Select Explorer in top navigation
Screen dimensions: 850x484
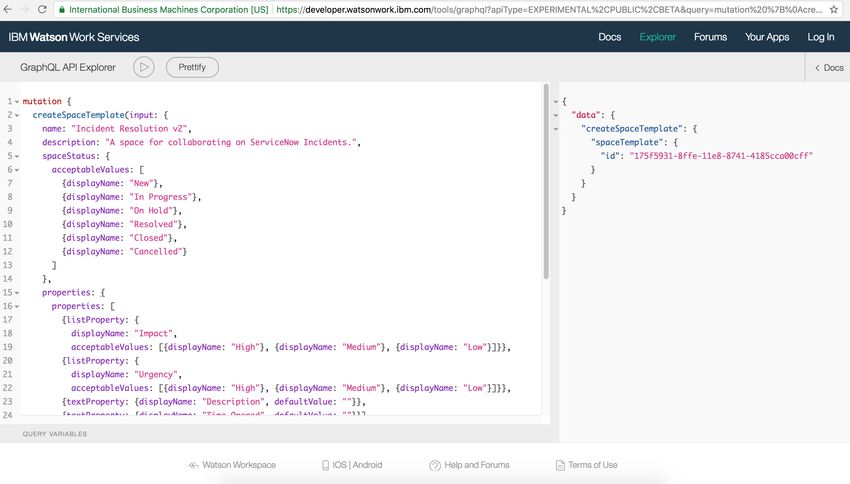point(657,37)
